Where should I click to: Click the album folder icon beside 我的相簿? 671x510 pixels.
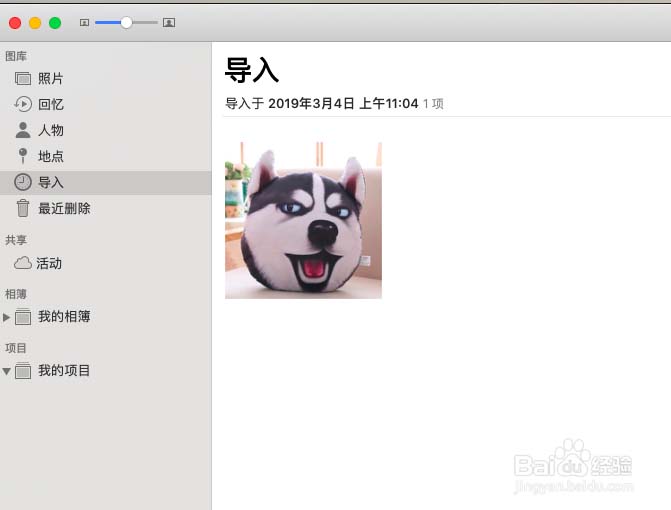23,317
